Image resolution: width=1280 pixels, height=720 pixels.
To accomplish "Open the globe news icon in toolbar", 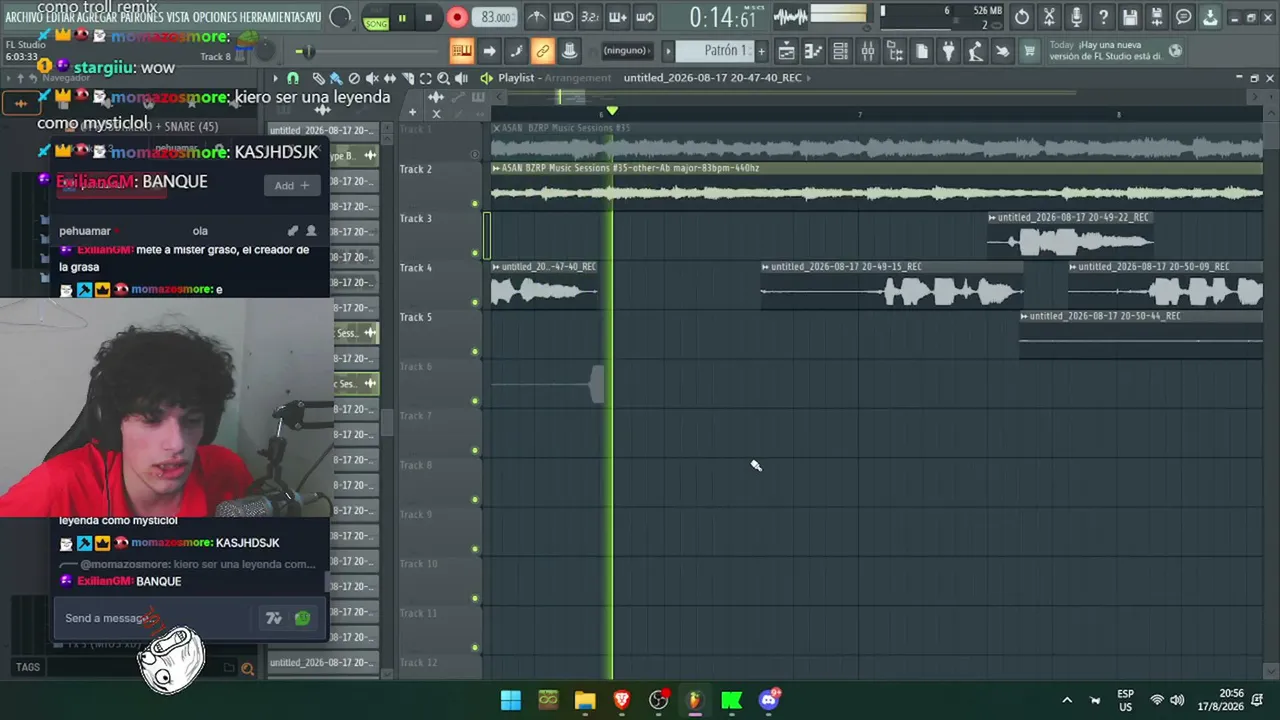I will [x=1175, y=51].
